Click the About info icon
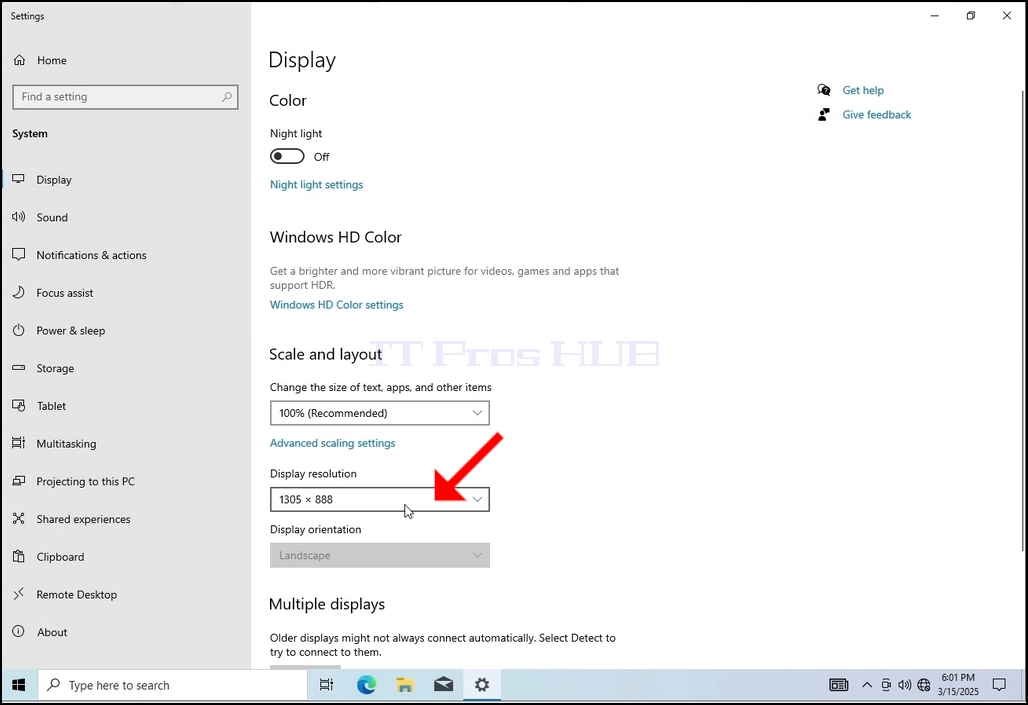Screen dimensions: 1028x705 (x=18, y=632)
